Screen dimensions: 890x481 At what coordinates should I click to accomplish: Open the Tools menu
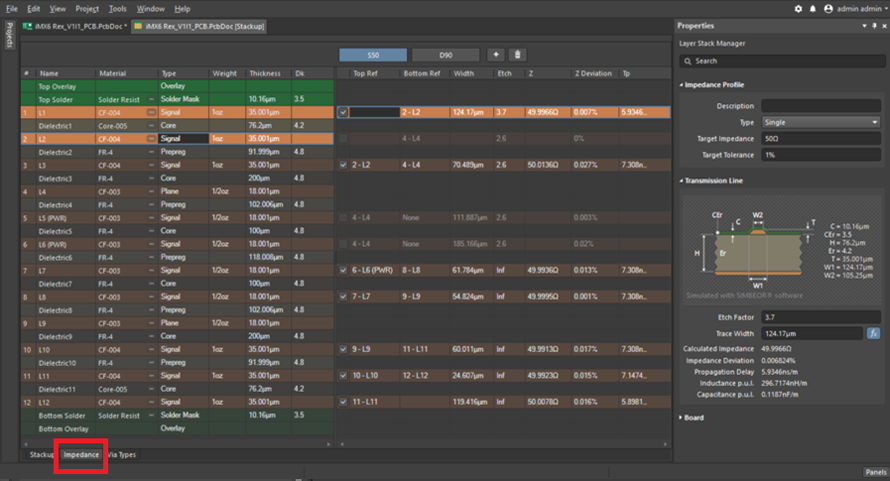[118, 8]
